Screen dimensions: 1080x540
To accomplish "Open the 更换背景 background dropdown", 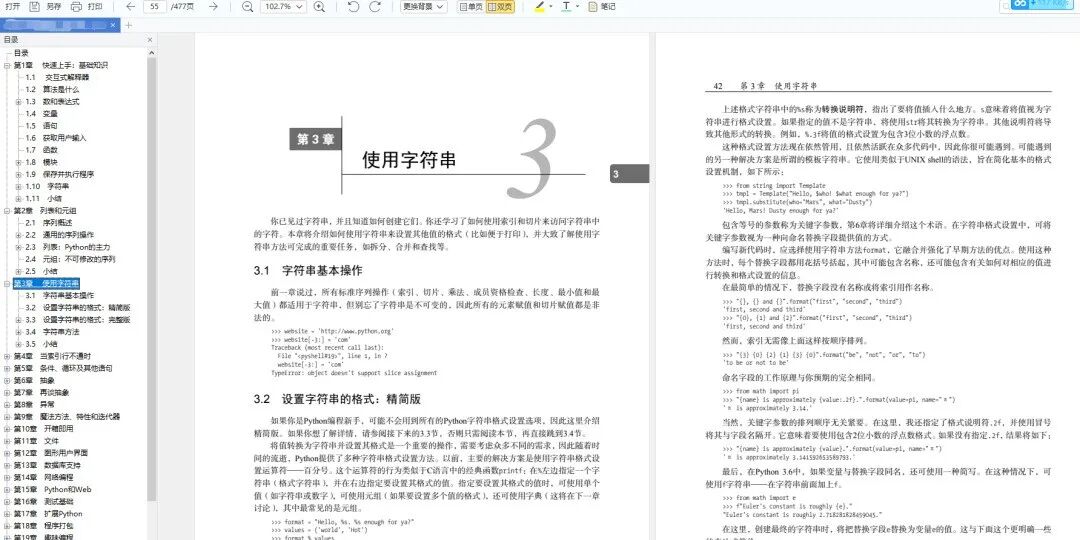I will (424, 6).
